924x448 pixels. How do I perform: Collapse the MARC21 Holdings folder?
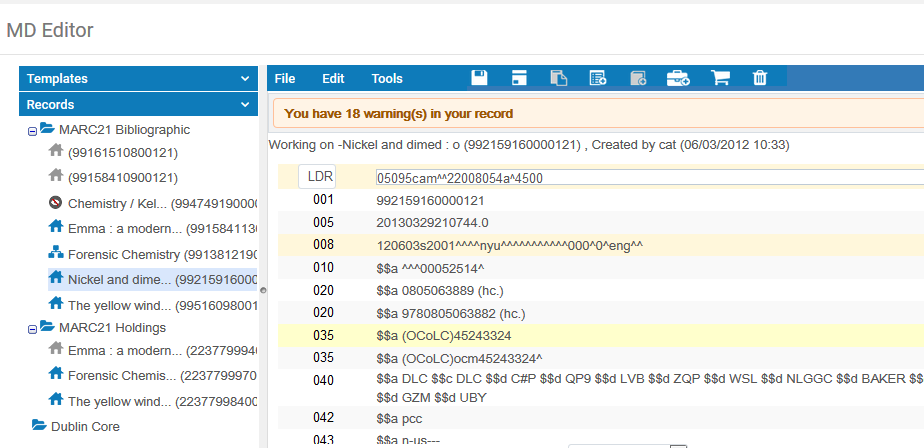32,328
